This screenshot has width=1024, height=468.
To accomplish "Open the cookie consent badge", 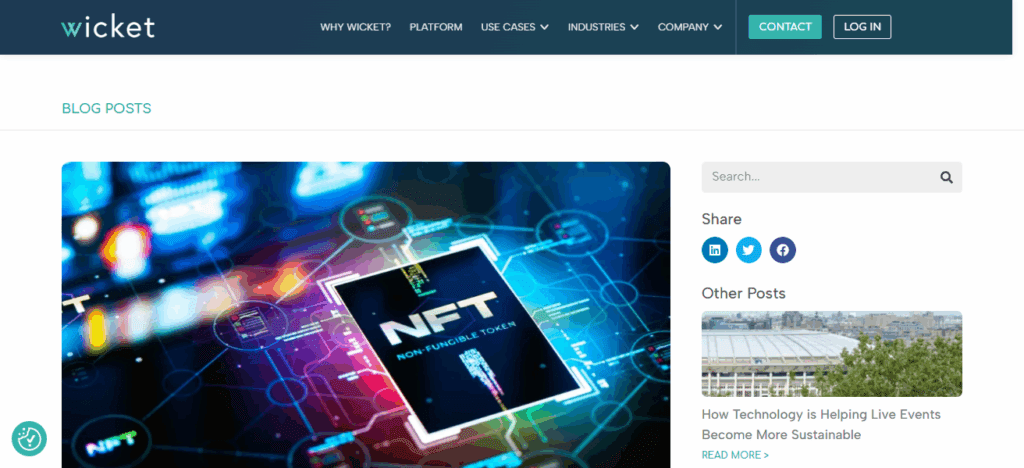I will (x=29, y=438).
